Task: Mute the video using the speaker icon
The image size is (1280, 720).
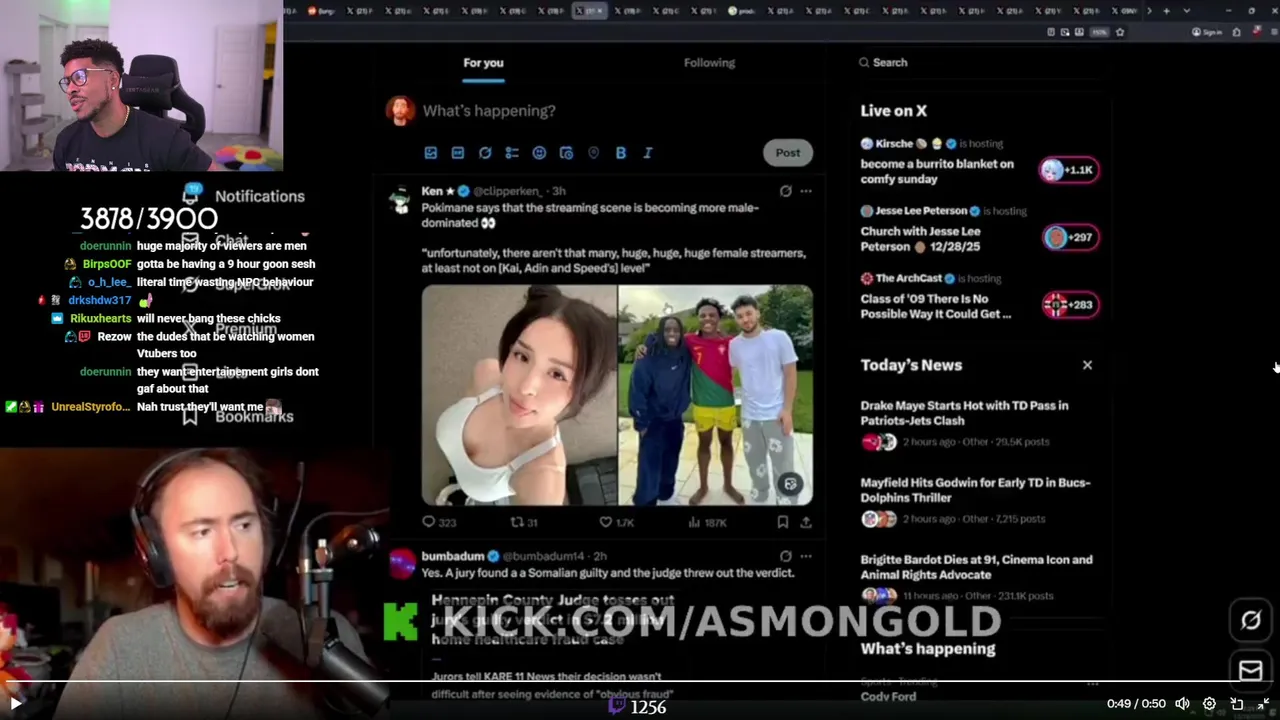Action: click(x=1182, y=704)
